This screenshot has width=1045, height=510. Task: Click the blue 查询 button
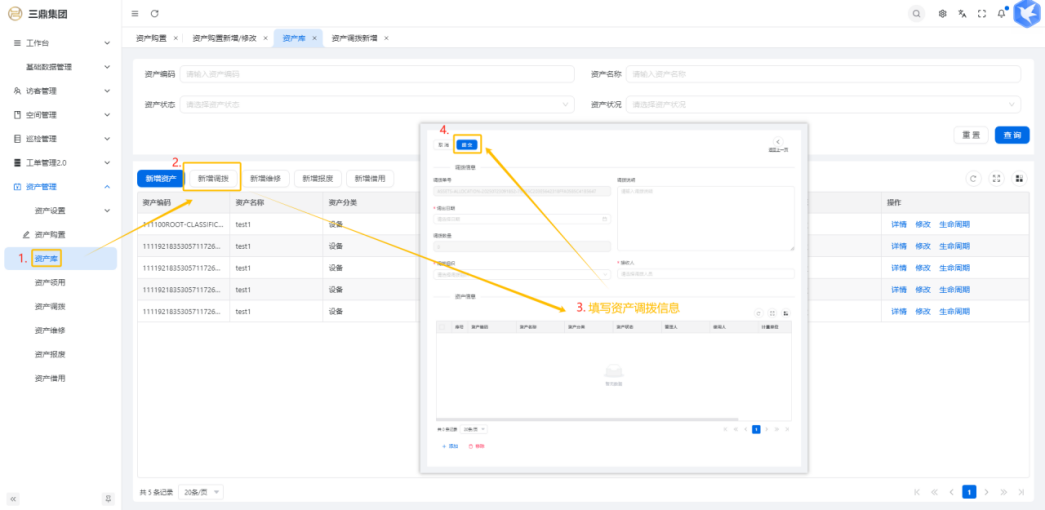tap(1012, 135)
